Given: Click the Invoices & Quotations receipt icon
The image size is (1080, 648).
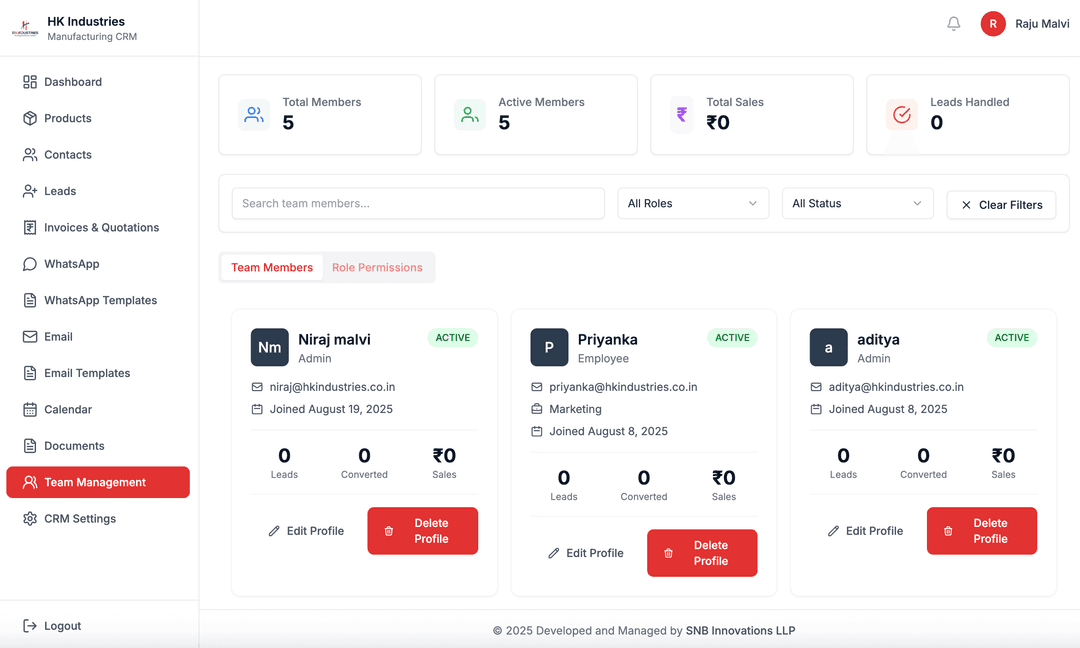Looking at the screenshot, I should [30, 227].
